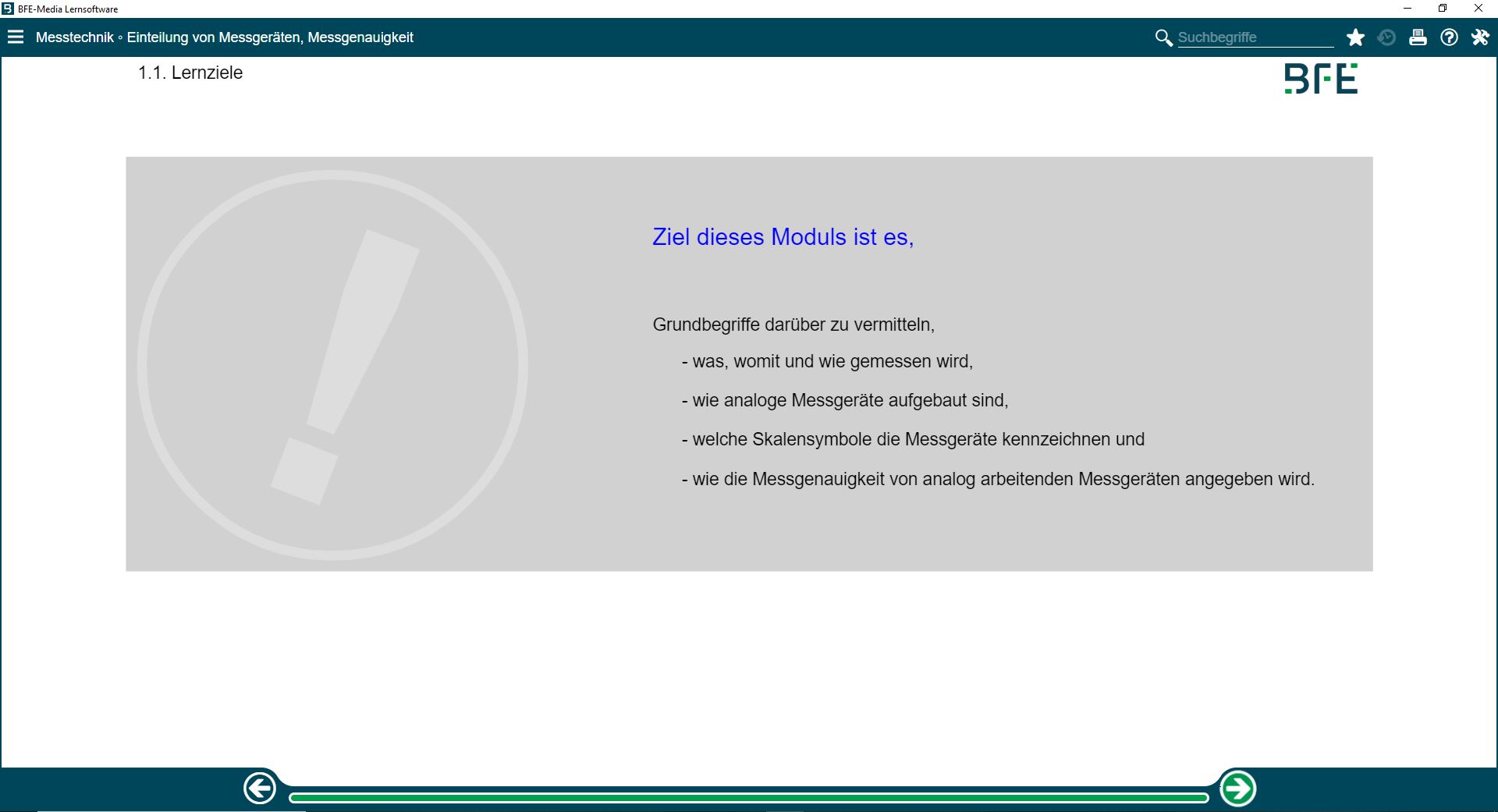Open the search by clicking the magnifier icon
This screenshot has width=1498, height=812.
pos(1163,37)
